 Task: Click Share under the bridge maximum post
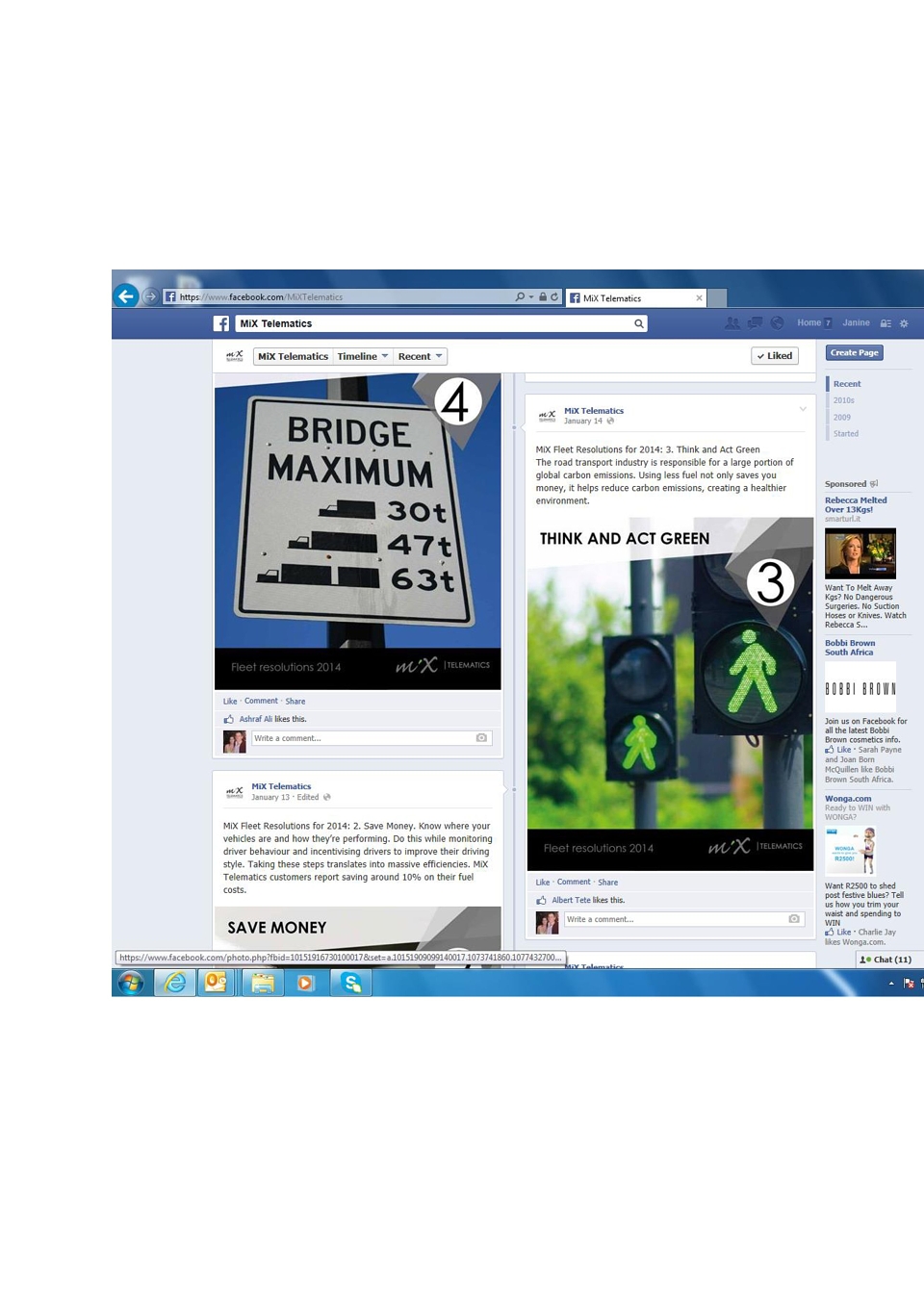click(x=295, y=701)
